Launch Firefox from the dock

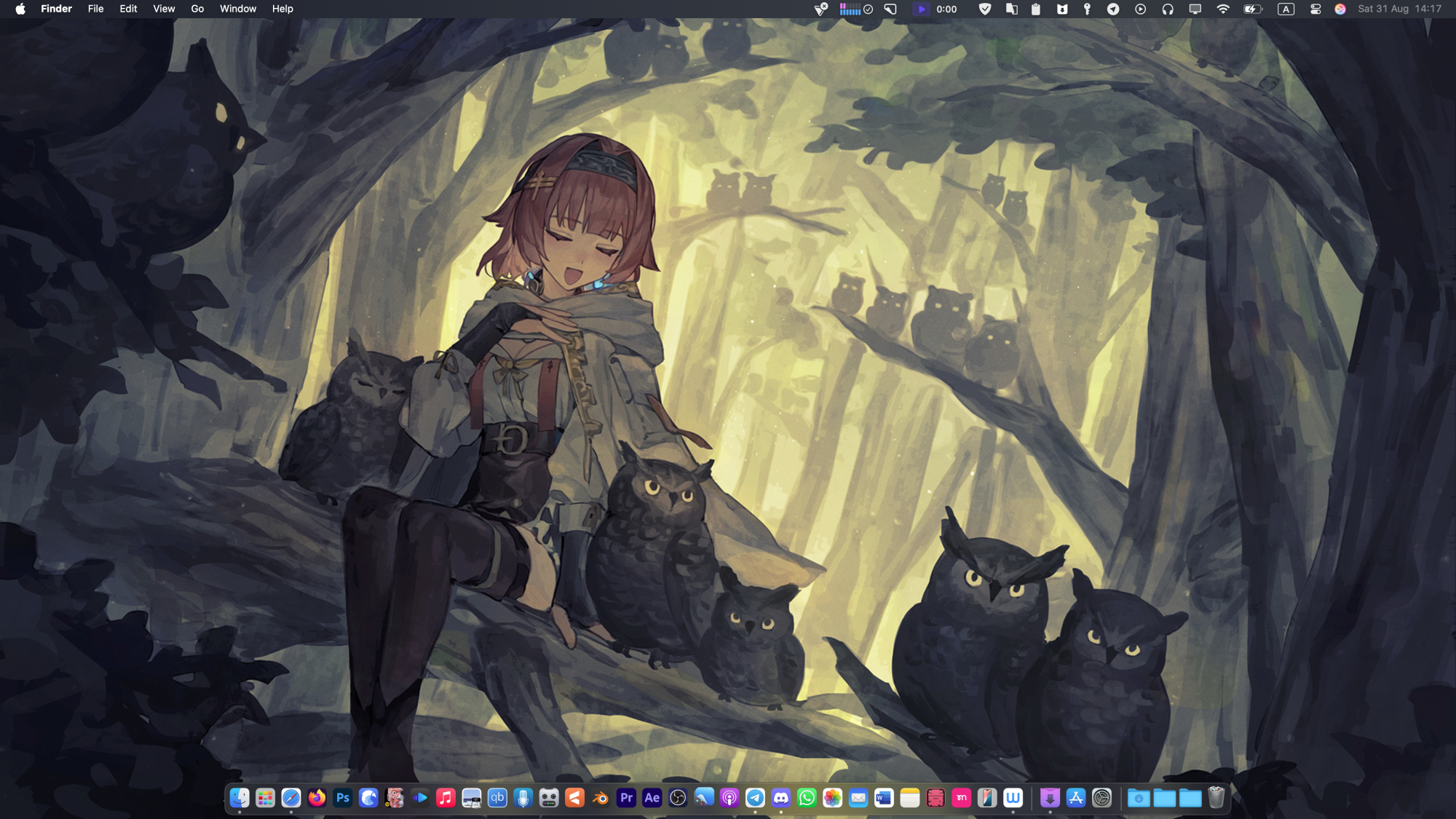[x=317, y=798]
